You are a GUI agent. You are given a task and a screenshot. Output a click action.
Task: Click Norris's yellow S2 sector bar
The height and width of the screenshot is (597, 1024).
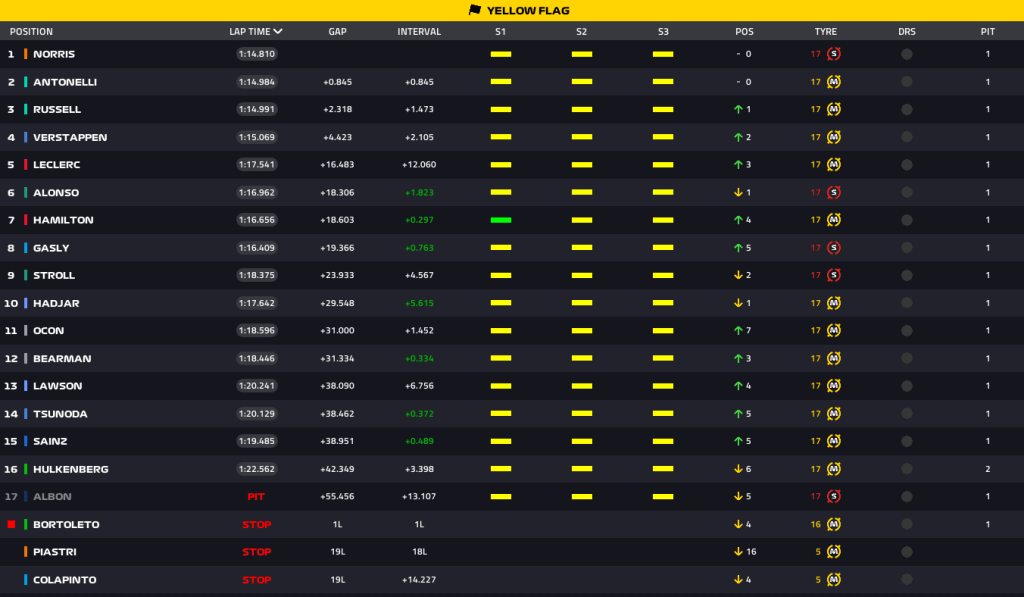(582, 54)
